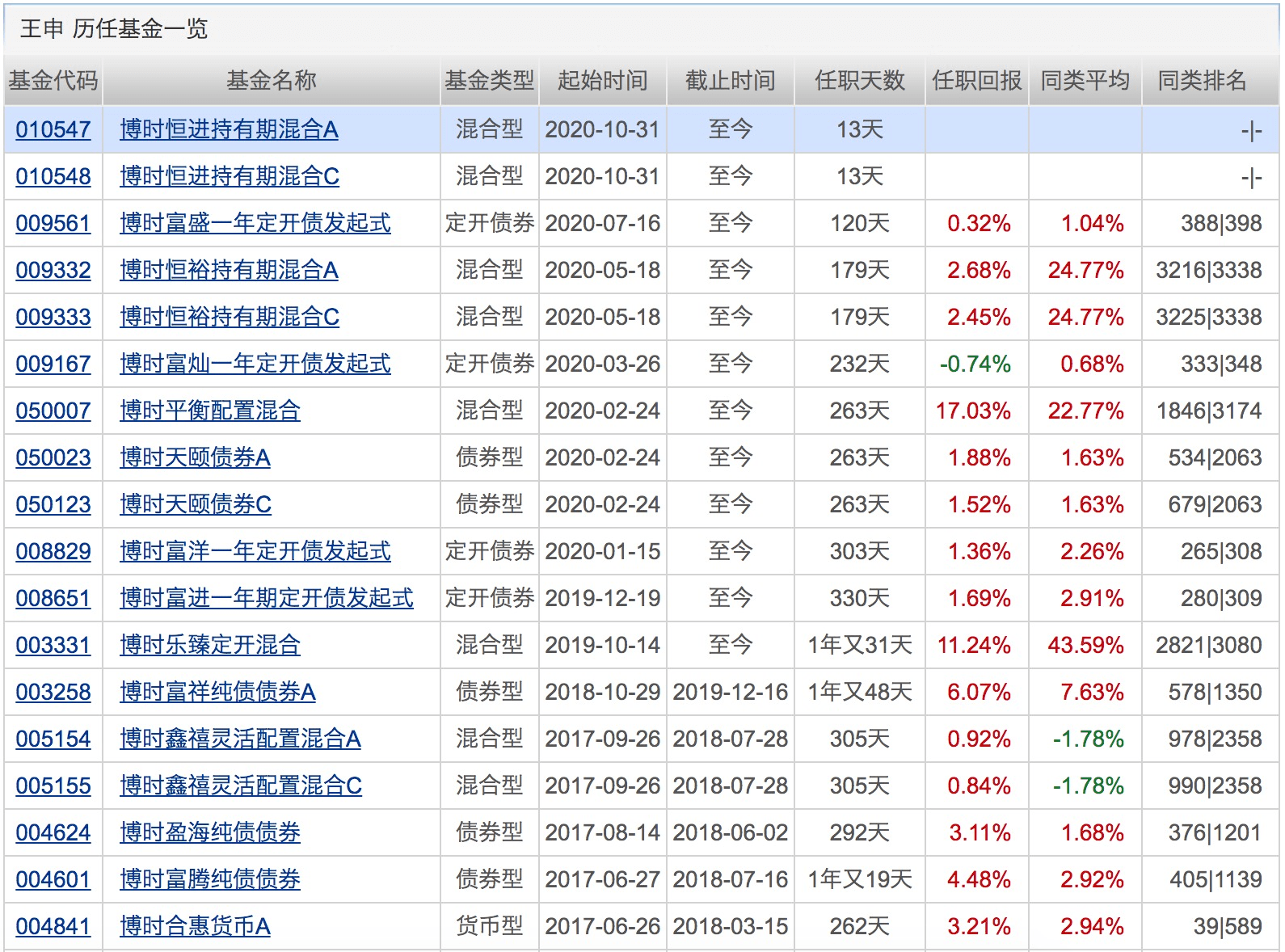Click the 王申 历任基金一览 title
This screenshot has width=1285, height=952.
coord(114,29)
